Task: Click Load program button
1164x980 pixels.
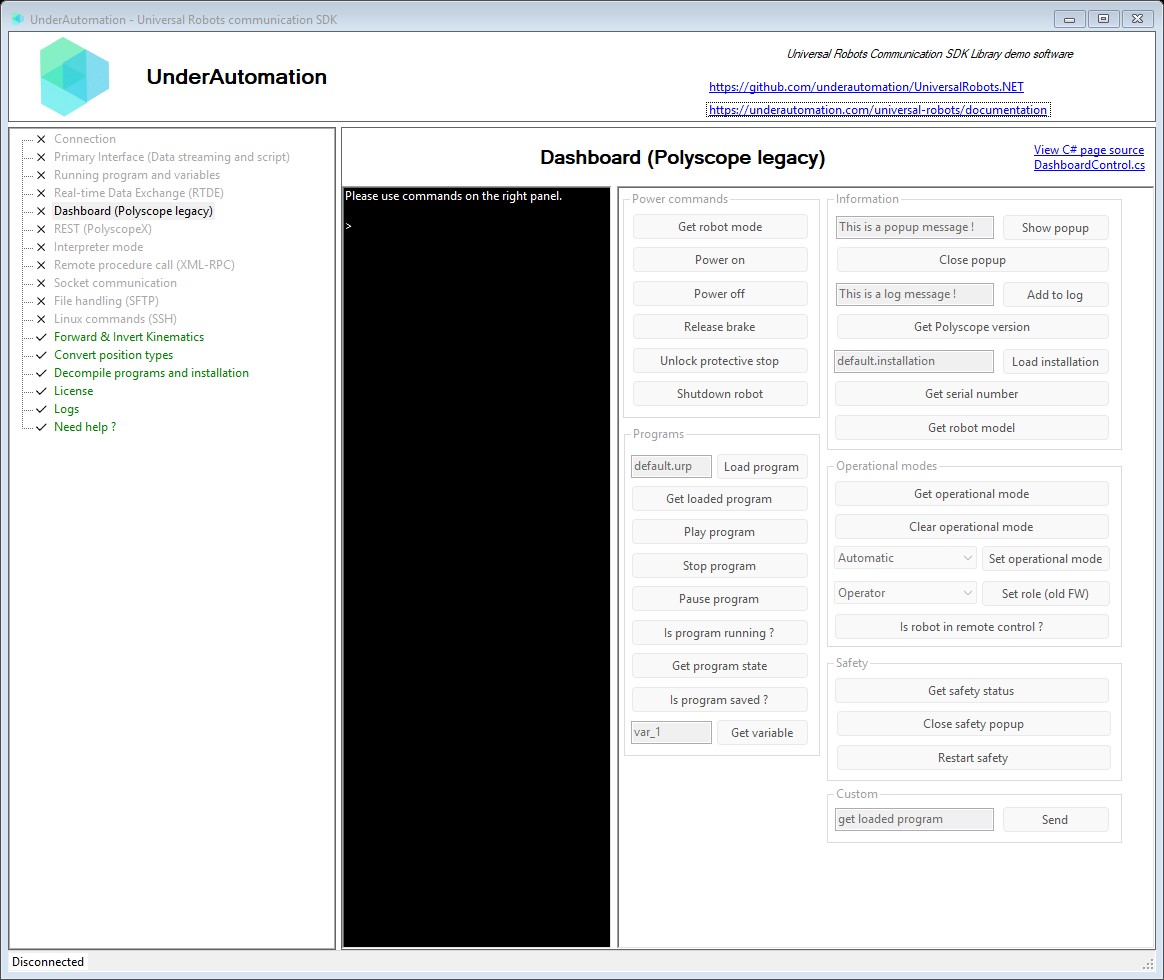Action: [x=762, y=467]
